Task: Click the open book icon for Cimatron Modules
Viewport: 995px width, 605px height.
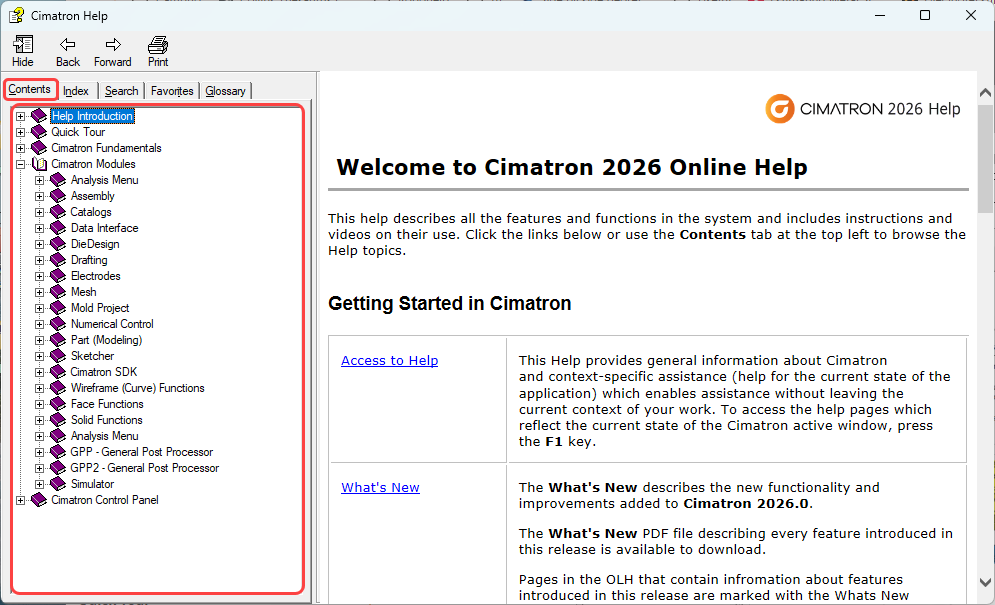Action: 39,164
